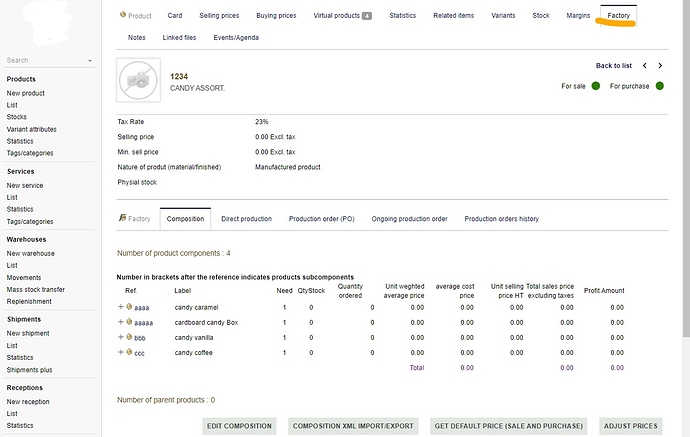Click product icon beside ref aaaaa

coord(129,322)
